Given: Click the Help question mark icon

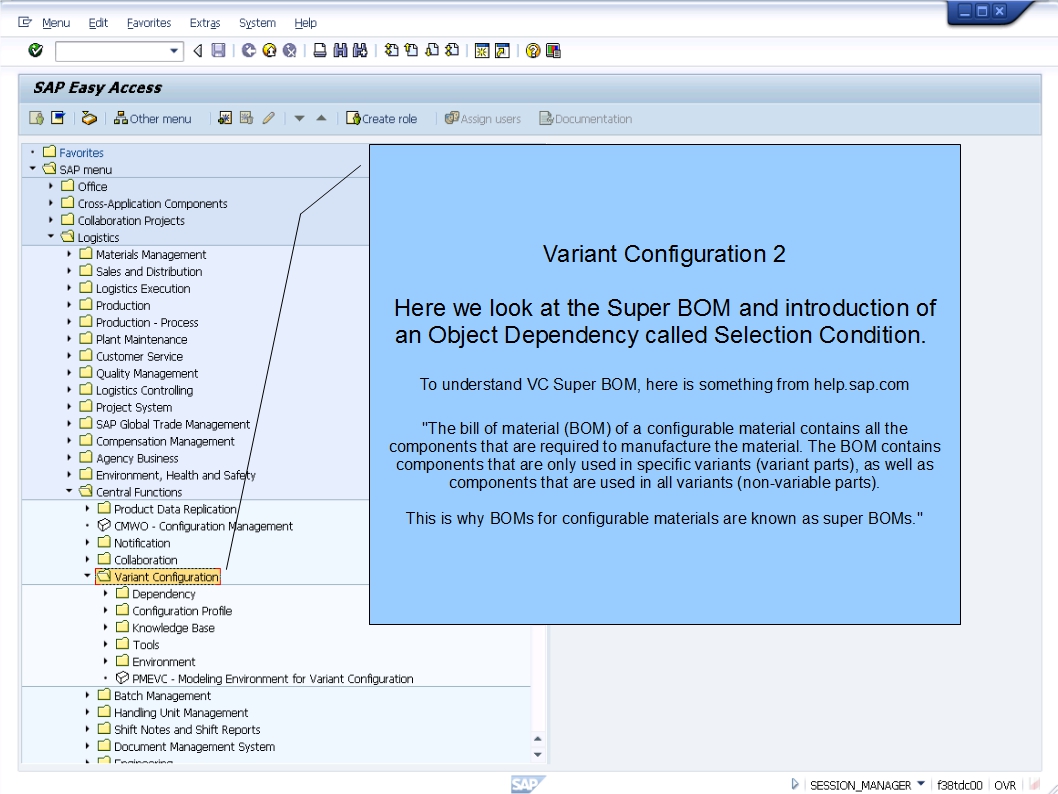Looking at the screenshot, I should coord(532,51).
